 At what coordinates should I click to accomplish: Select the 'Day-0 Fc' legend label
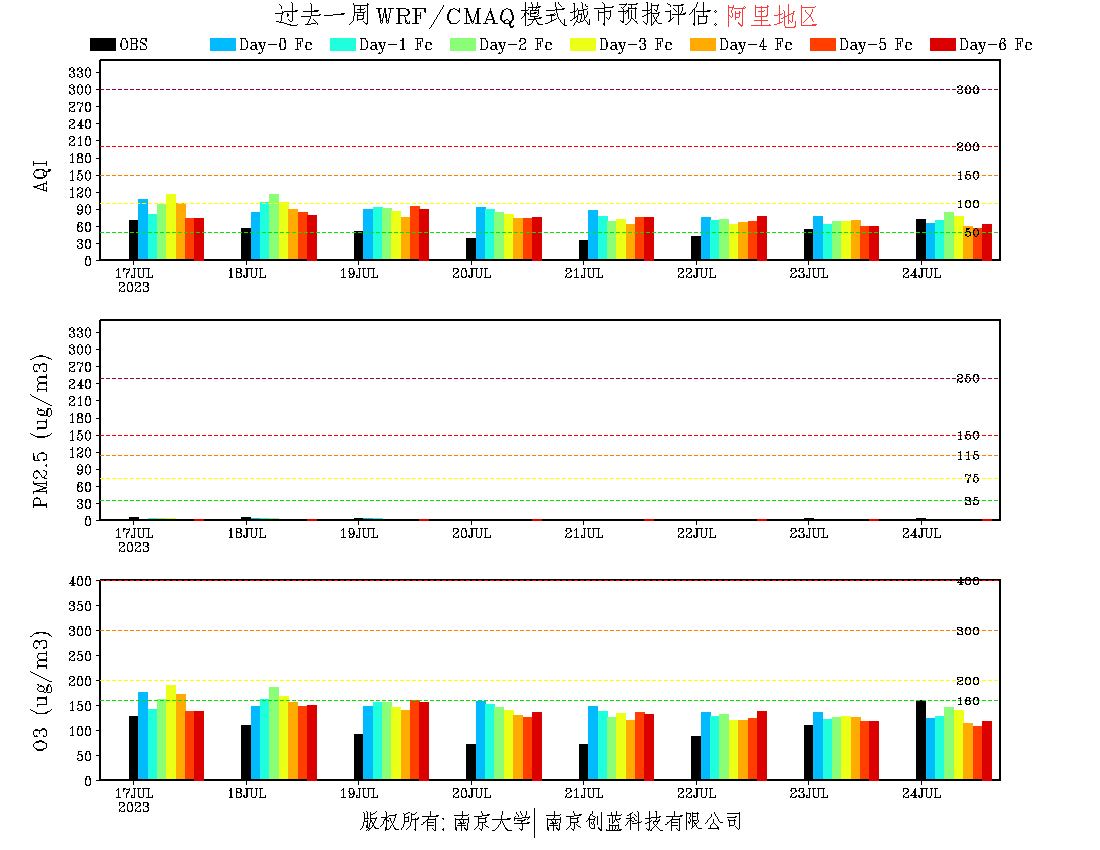click(276, 45)
